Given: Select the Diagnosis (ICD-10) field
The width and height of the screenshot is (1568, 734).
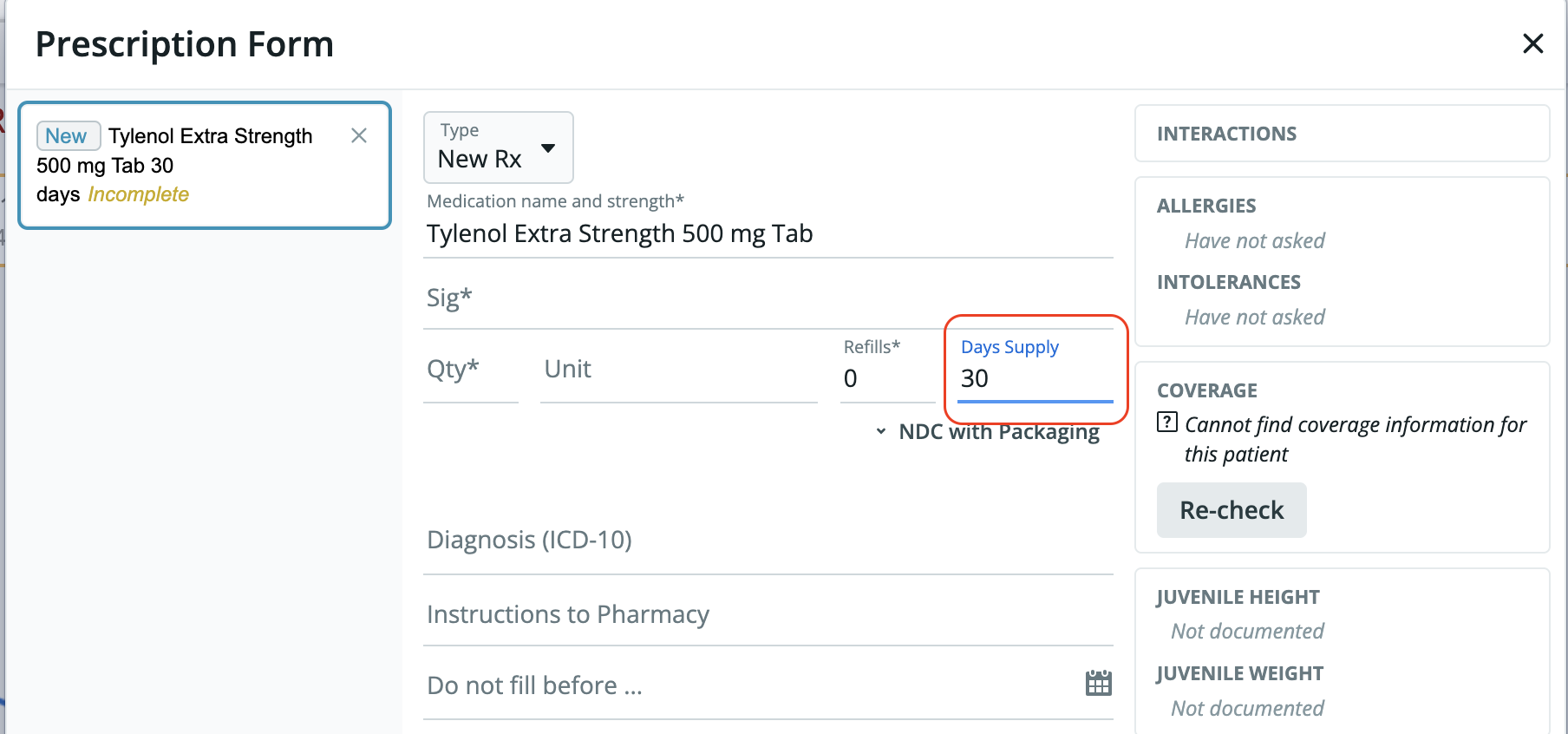Looking at the screenshot, I should (767, 541).
